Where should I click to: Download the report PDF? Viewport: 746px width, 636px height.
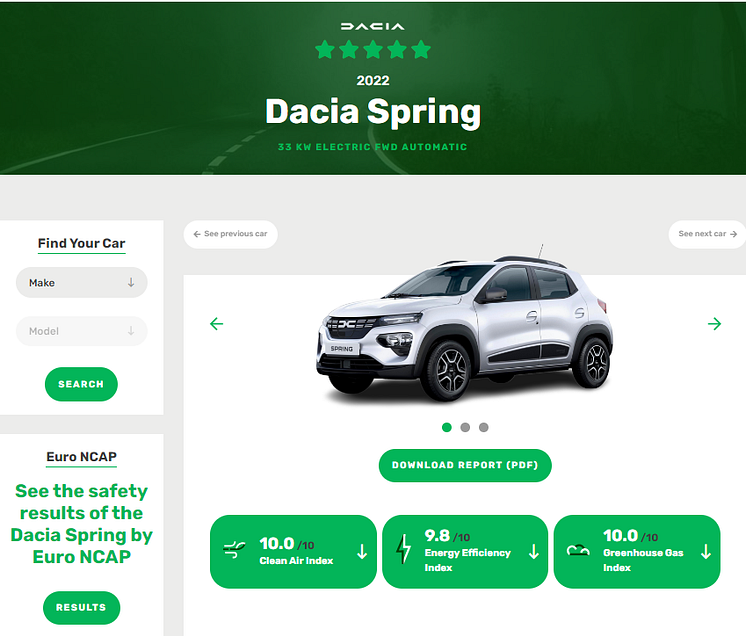pyautogui.click(x=465, y=465)
